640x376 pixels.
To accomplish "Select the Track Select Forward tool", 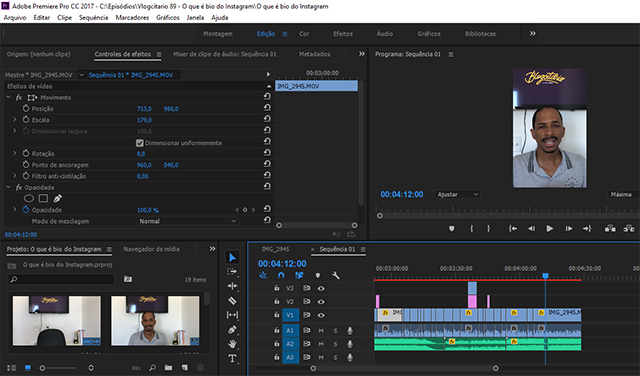I will [232, 271].
